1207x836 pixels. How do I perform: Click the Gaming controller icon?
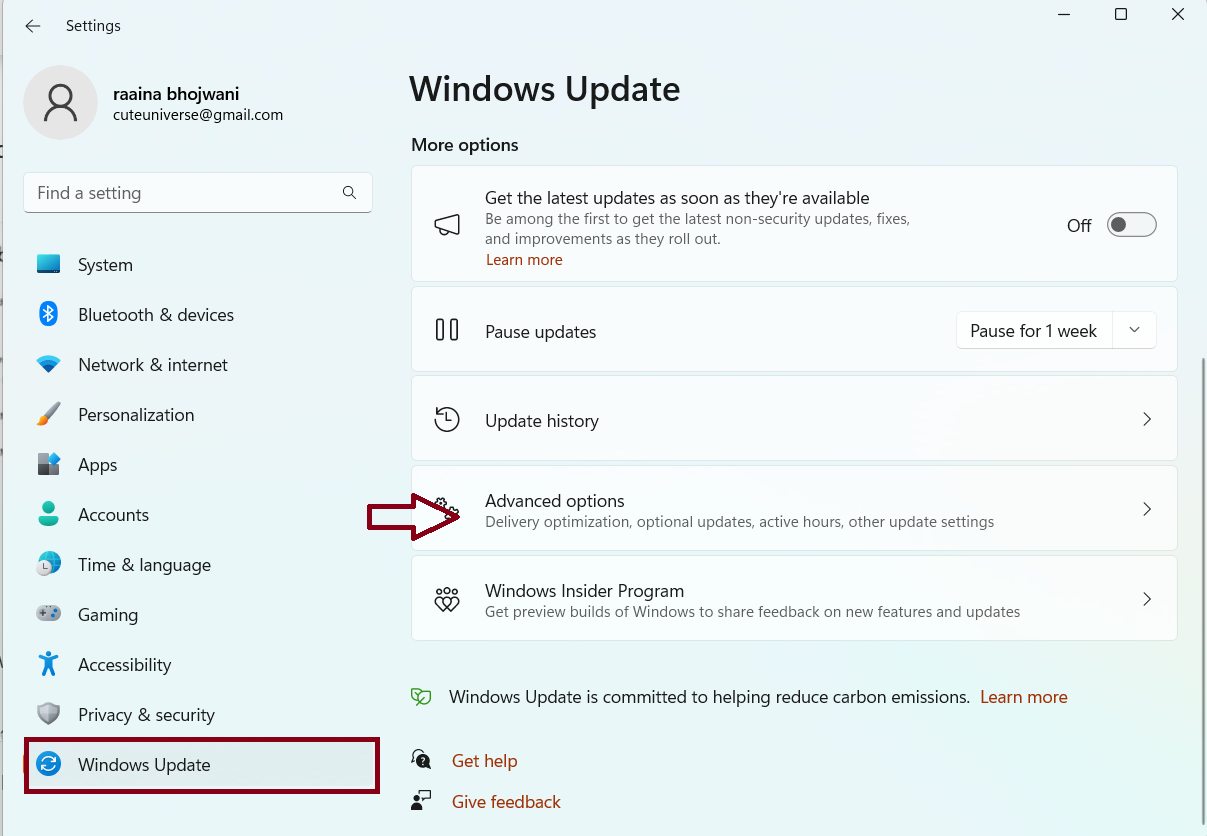coord(48,614)
